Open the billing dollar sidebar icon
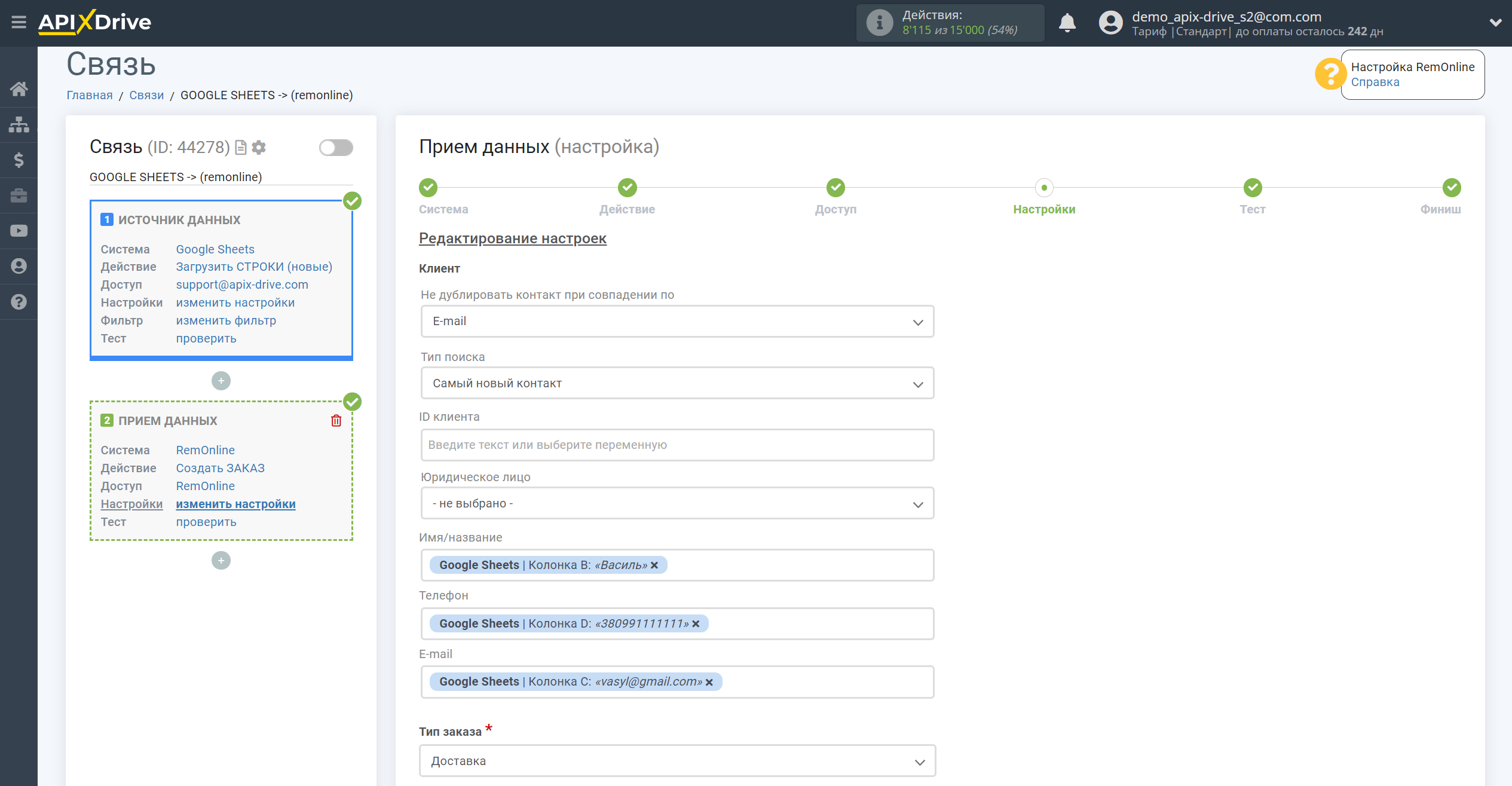This screenshot has width=1512, height=786. click(x=19, y=160)
